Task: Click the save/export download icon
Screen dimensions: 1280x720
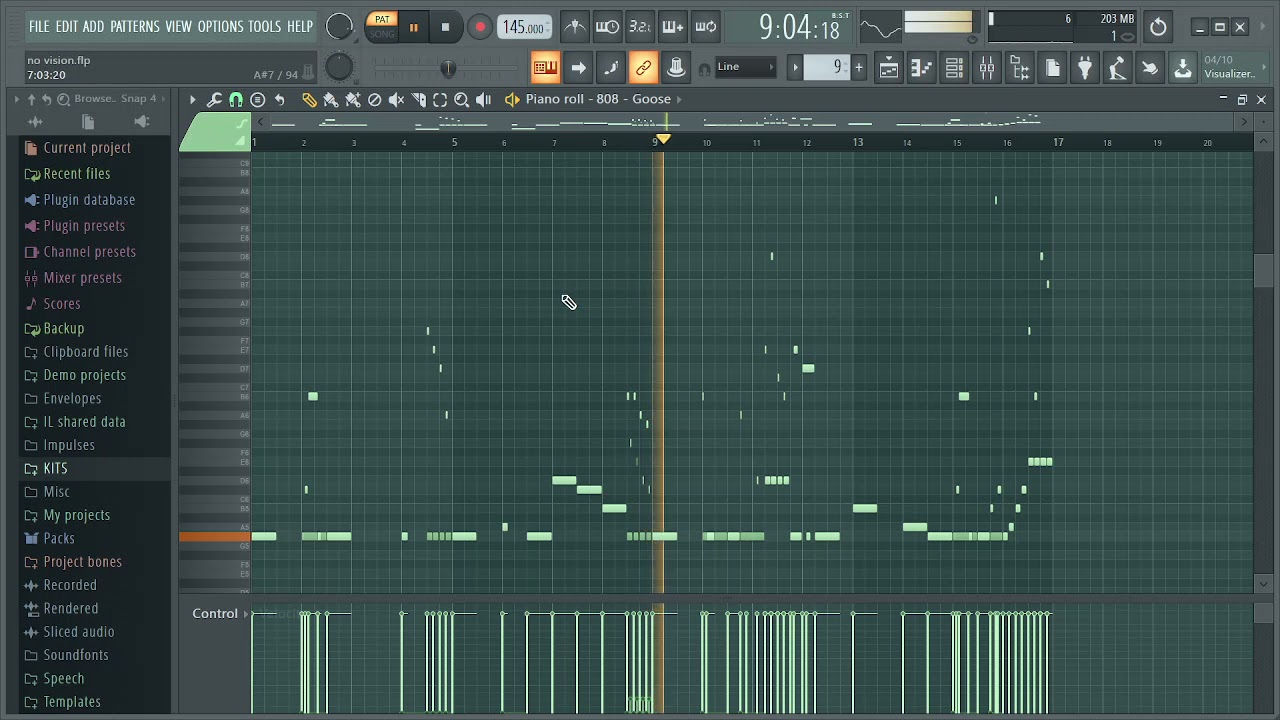Action: 1183,68
